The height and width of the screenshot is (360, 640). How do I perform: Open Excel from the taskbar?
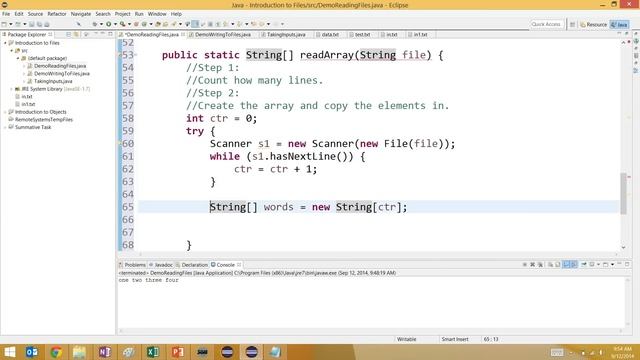tap(153, 352)
